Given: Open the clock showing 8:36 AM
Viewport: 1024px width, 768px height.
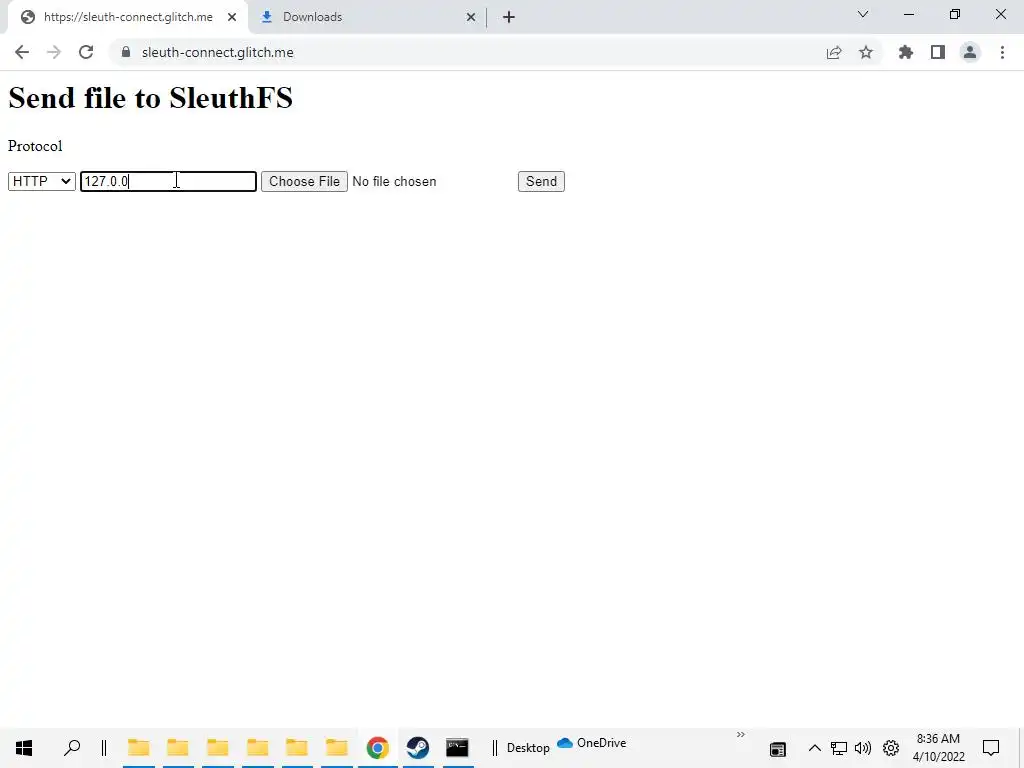Looking at the screenshot, I should (938, 748).
